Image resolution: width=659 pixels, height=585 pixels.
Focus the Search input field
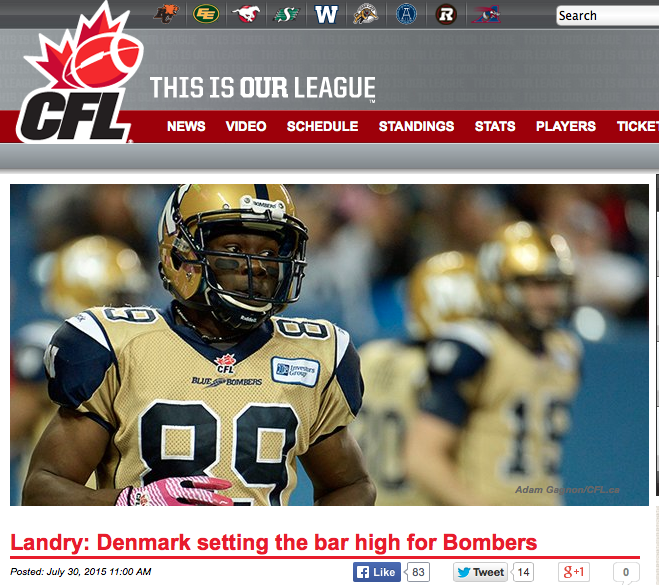[x=608, y=16]
